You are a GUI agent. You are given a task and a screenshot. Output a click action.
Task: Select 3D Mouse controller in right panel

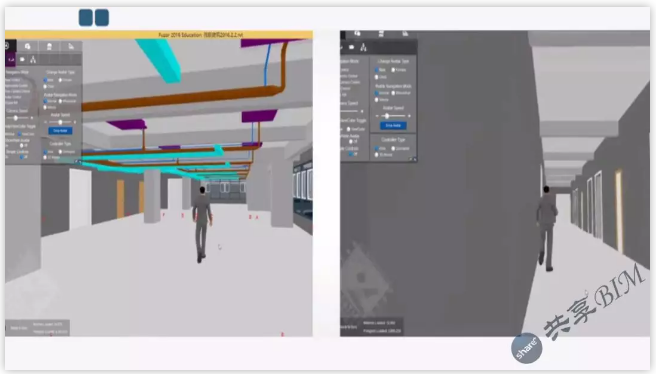point(376,155)
